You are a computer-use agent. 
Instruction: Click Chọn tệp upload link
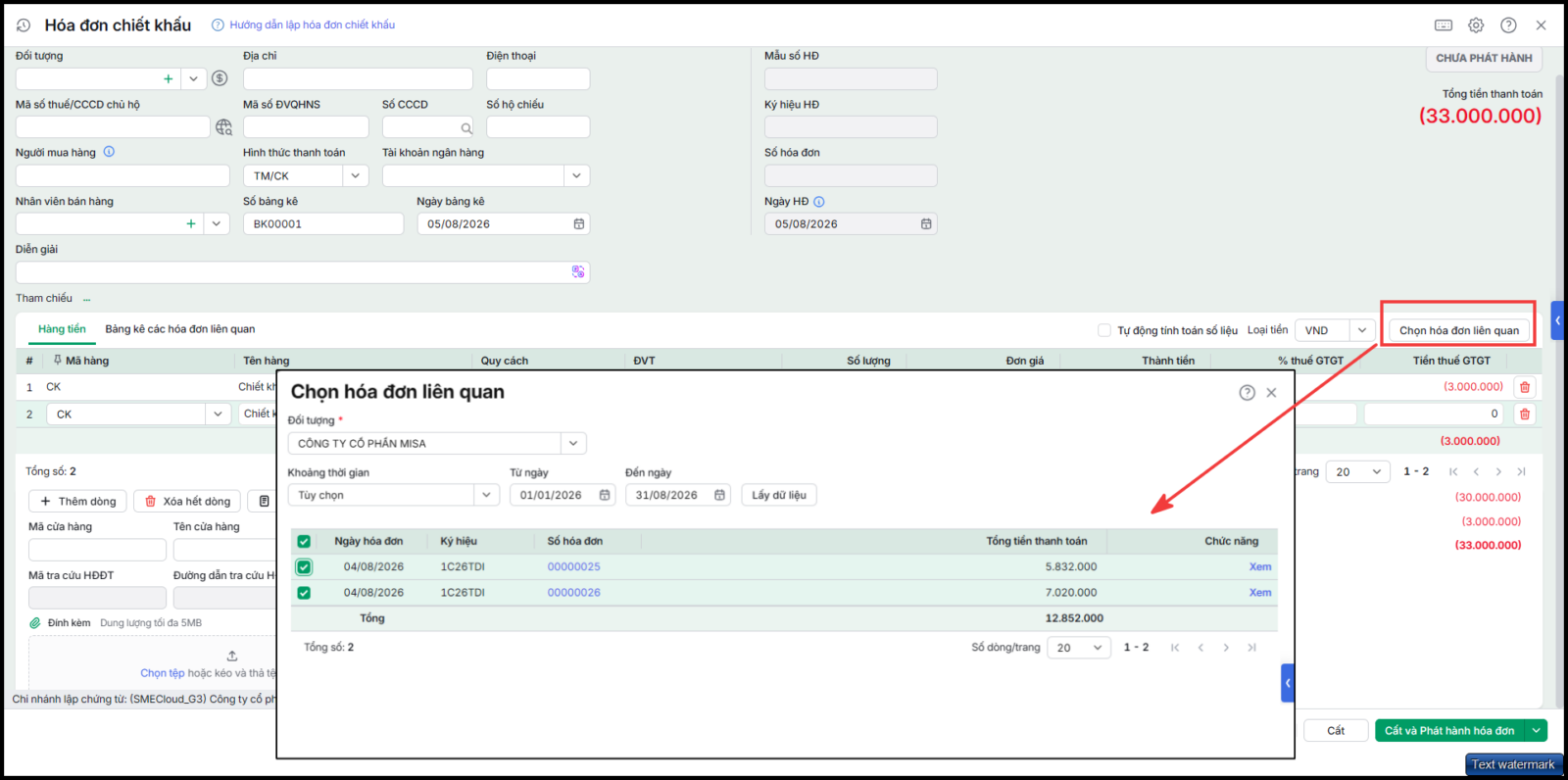tap(162, 674)
